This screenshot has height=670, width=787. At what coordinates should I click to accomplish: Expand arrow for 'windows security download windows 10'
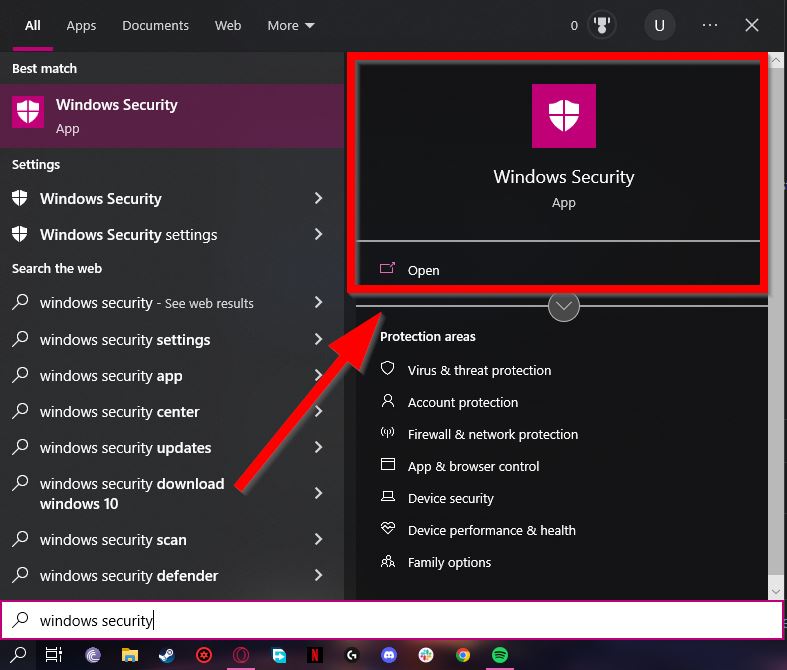tap(318, 493)
